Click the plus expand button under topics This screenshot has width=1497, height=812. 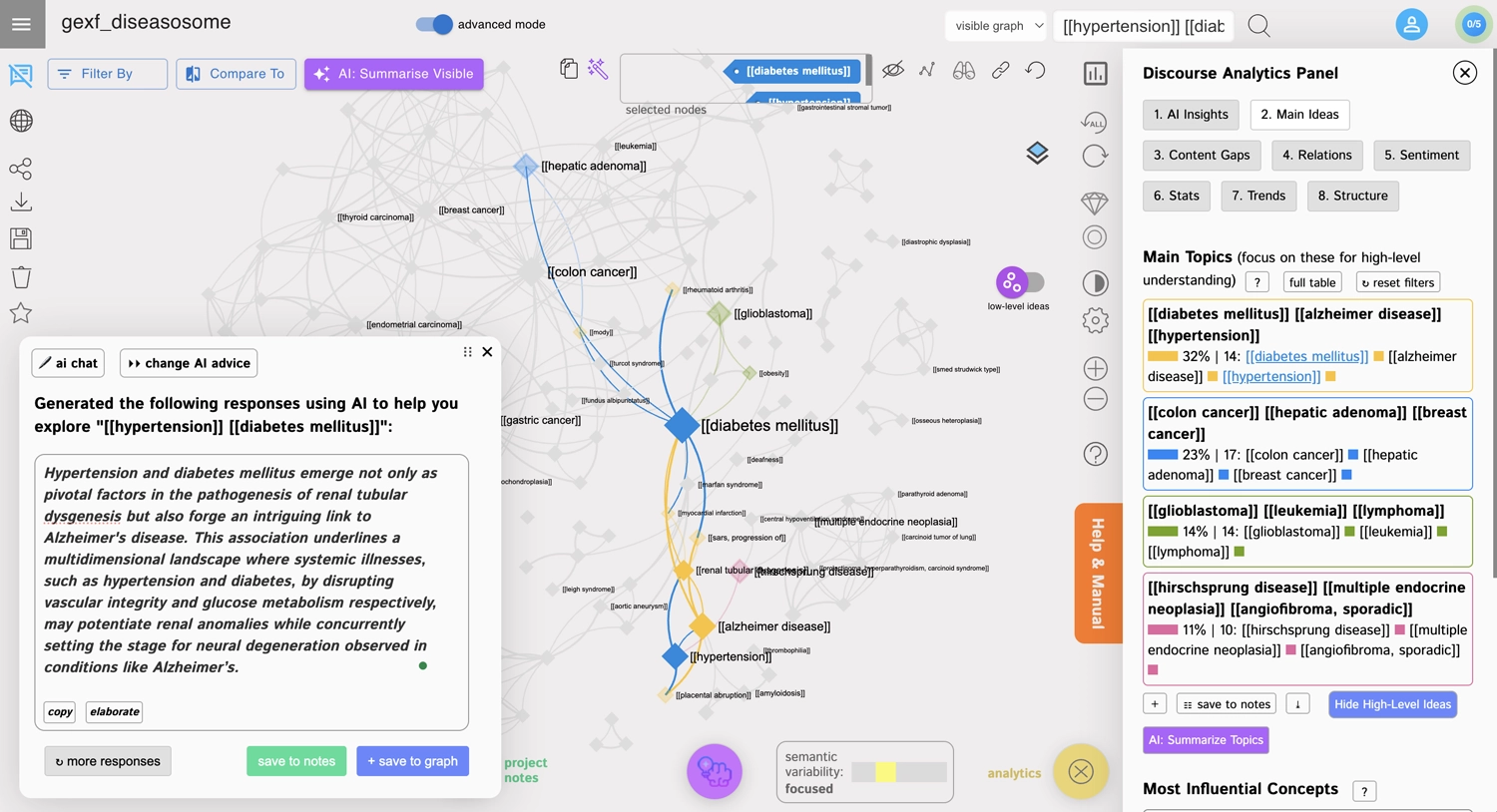click(1155, 704)
